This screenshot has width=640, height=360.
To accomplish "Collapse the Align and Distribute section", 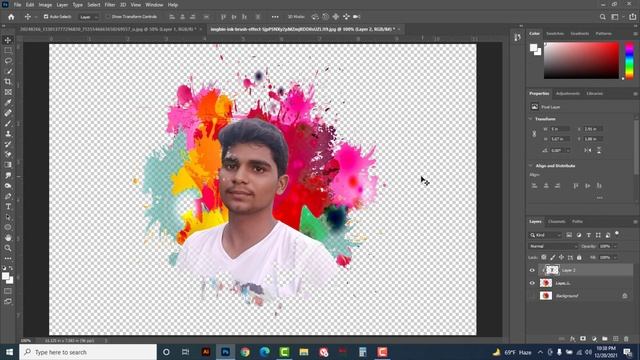I will point(530,166).
